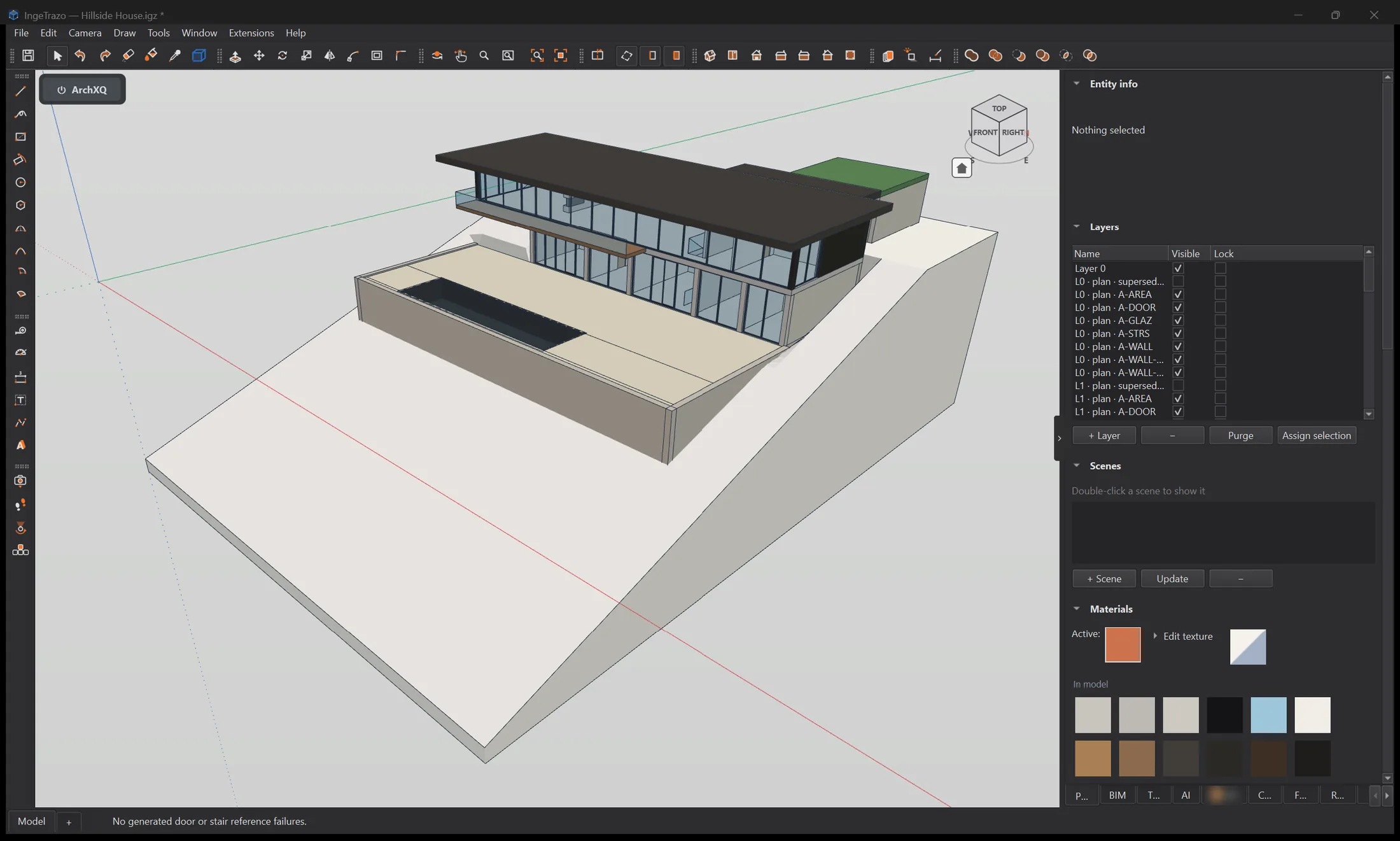1400x841 pixels.
Task: Select the Zoom magnifier tool
Action: tap(484, 56)
